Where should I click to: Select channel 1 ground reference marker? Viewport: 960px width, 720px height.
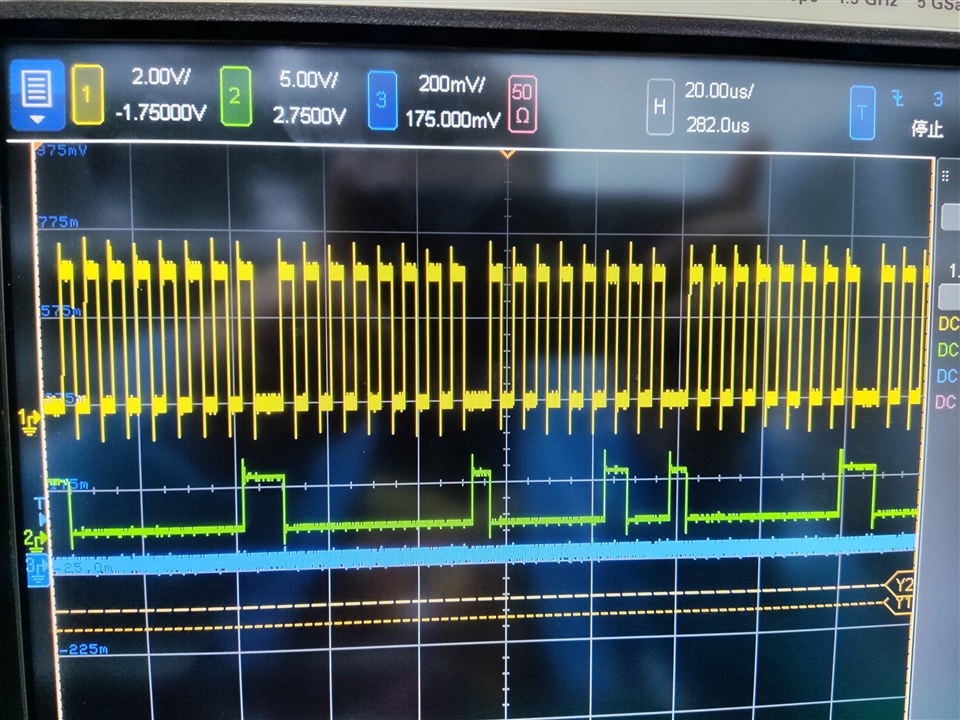pos(29,422)
